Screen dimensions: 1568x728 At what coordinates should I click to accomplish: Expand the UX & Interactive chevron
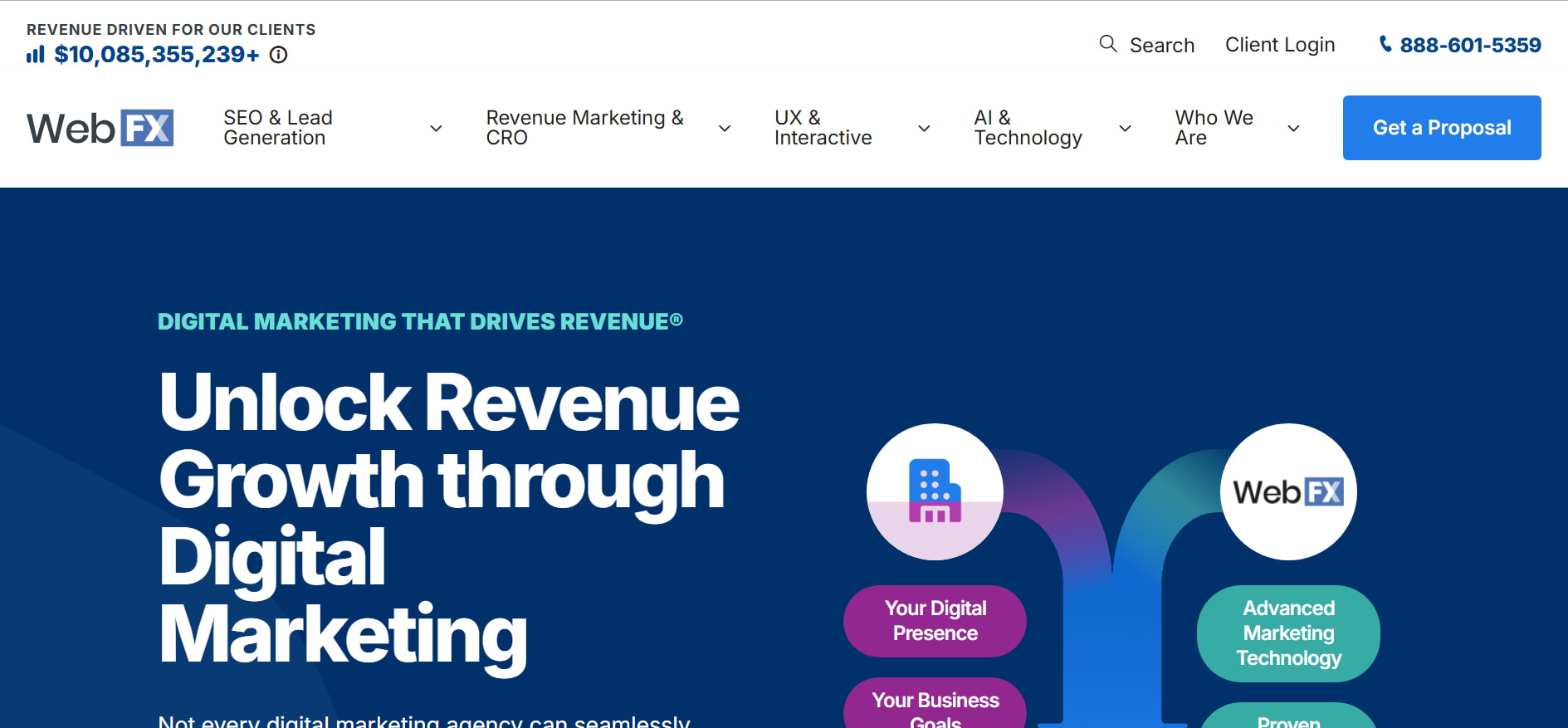(x=924, y=129)
